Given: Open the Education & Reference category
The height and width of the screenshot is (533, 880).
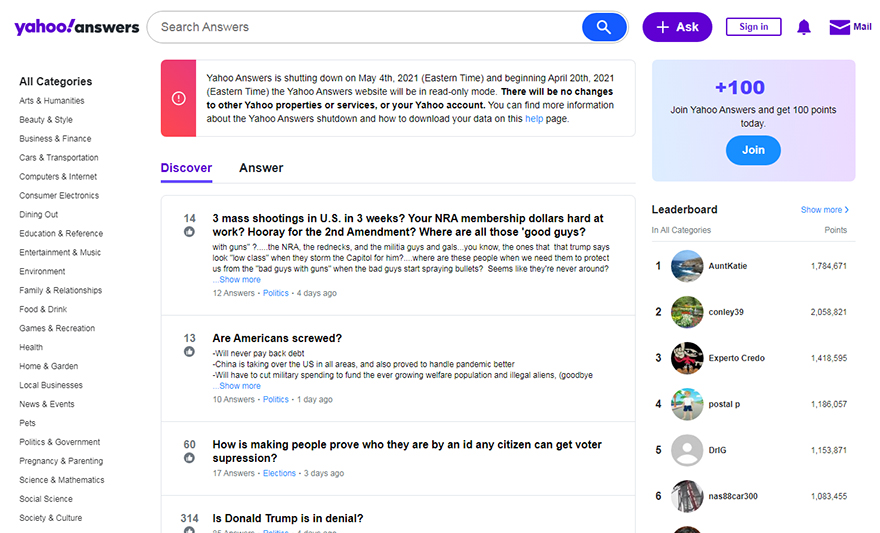Looking at the screenshot, I should (x=61, y=233).
